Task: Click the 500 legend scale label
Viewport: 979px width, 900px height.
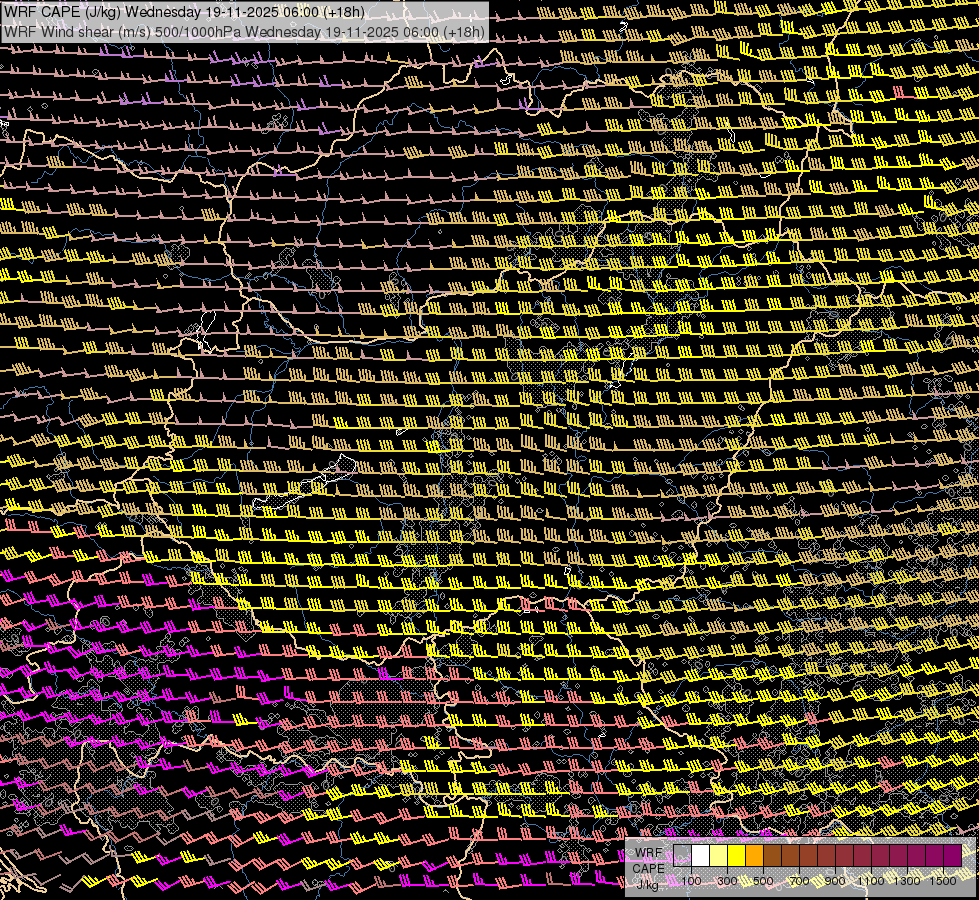Action: pyautogui.click(x=763, y=881)
